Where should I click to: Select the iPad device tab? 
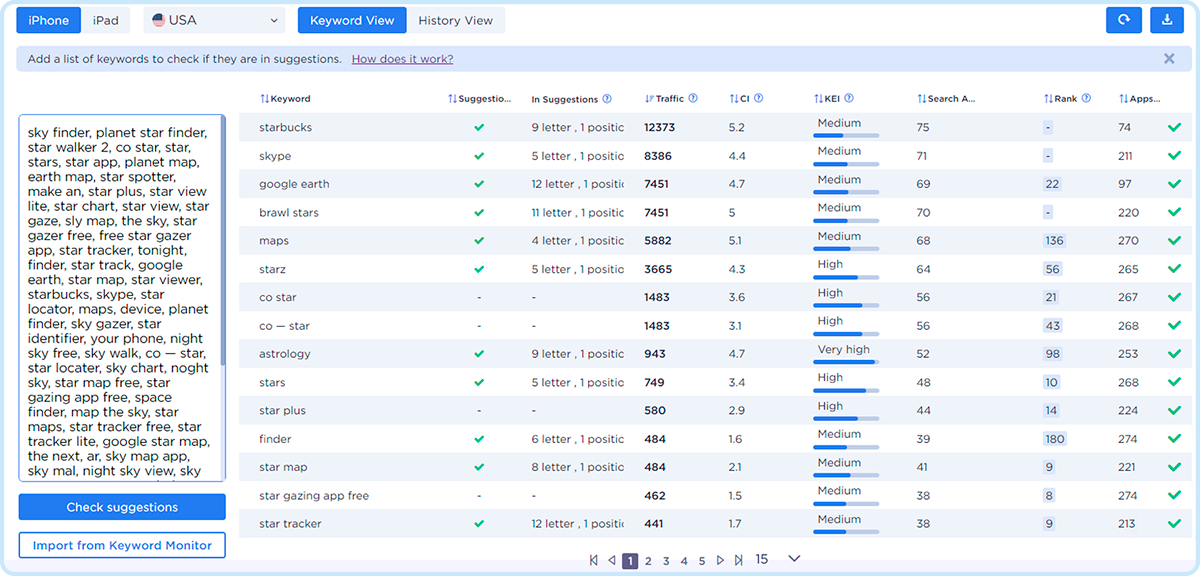coord(106,20)
